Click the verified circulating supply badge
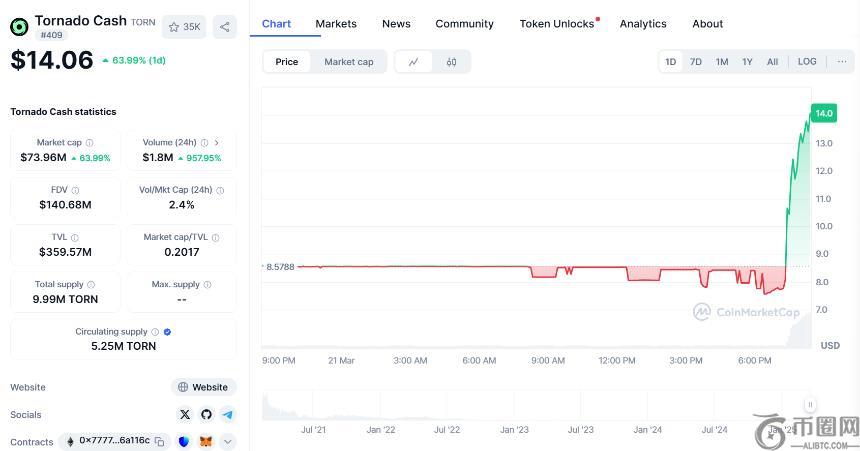The image size is (860, 451). (167, 332)
